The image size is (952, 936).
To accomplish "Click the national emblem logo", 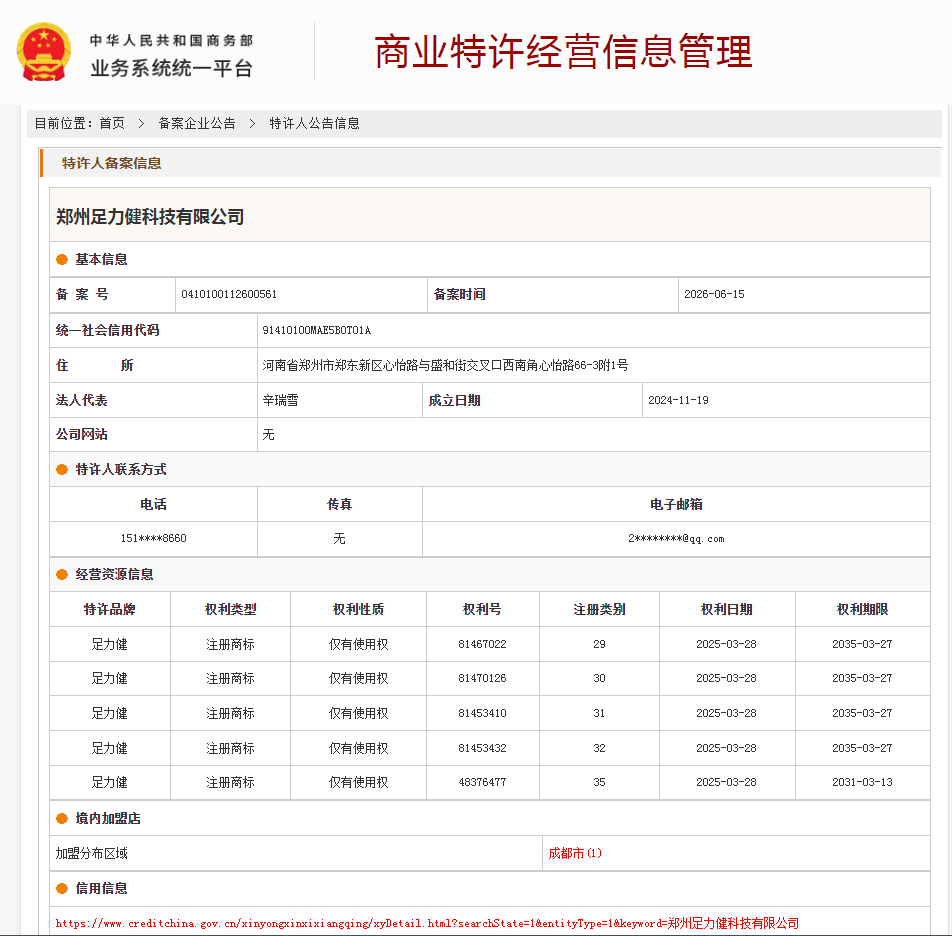I will [x=44, y=52].
